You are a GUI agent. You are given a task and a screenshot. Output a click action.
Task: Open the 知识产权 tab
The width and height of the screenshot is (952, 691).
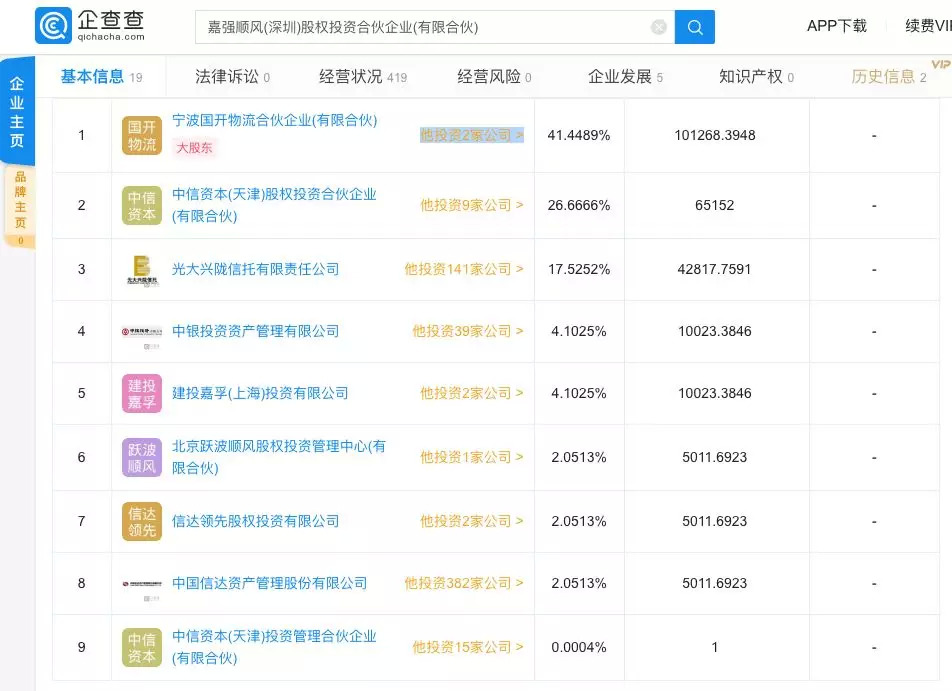[x=756, y=77]
